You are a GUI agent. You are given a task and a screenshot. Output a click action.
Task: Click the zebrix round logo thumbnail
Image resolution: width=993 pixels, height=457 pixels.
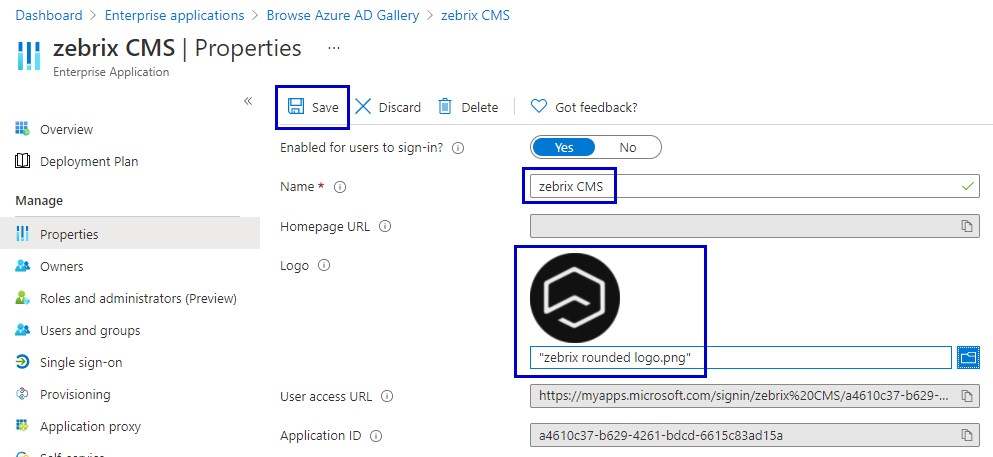(x=575, y=298)
